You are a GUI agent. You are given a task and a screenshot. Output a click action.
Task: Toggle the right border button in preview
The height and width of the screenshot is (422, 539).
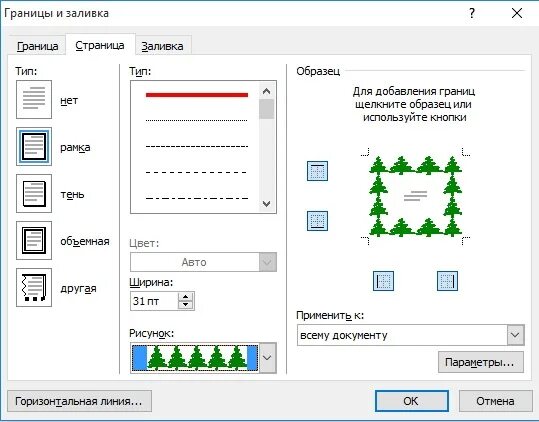(x=447, y=281)
